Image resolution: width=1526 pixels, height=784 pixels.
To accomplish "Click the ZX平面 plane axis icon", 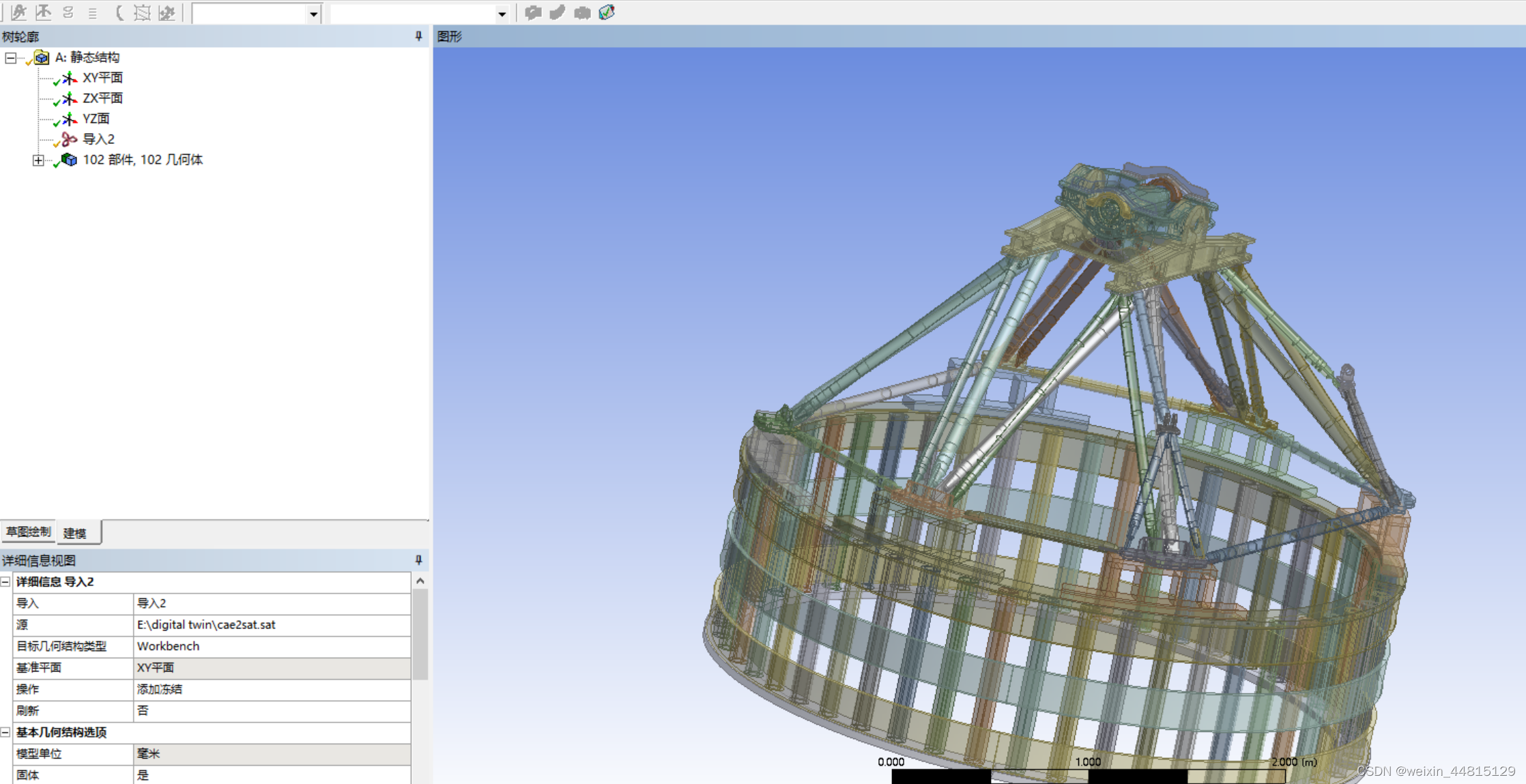I will point(69,98).
